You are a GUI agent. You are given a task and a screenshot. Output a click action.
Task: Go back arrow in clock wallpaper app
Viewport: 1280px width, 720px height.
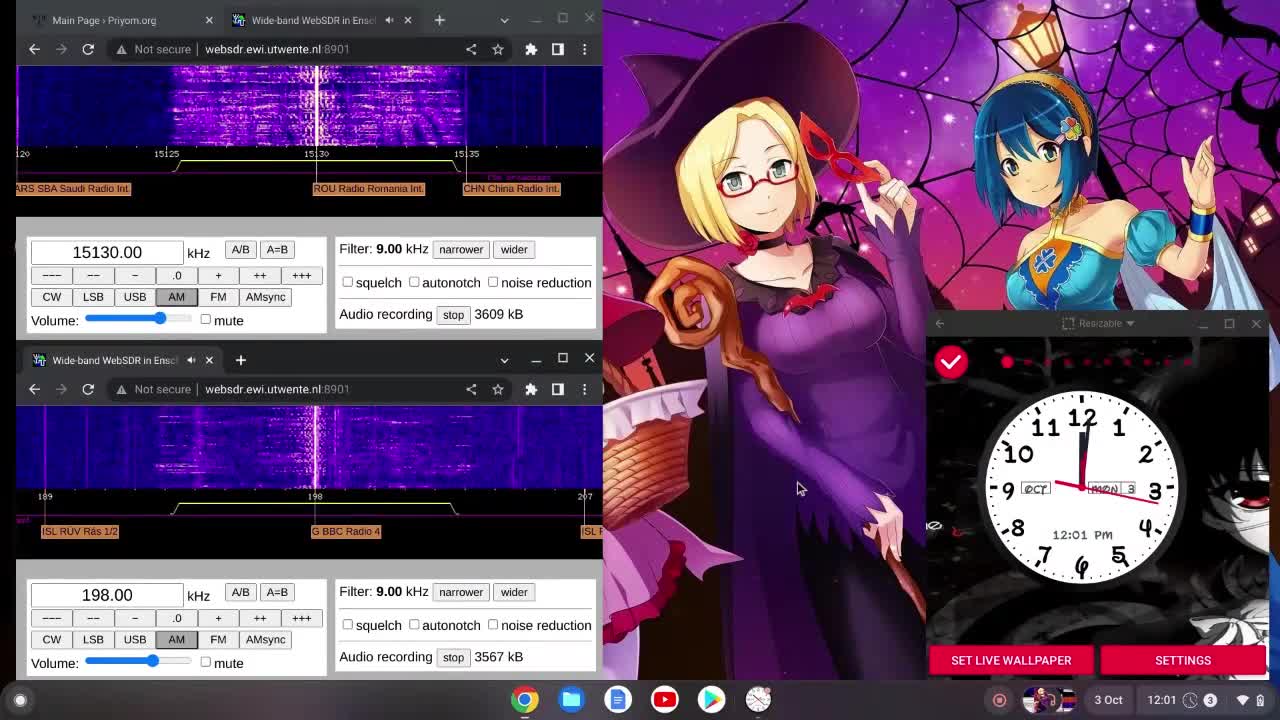point(939,323)
